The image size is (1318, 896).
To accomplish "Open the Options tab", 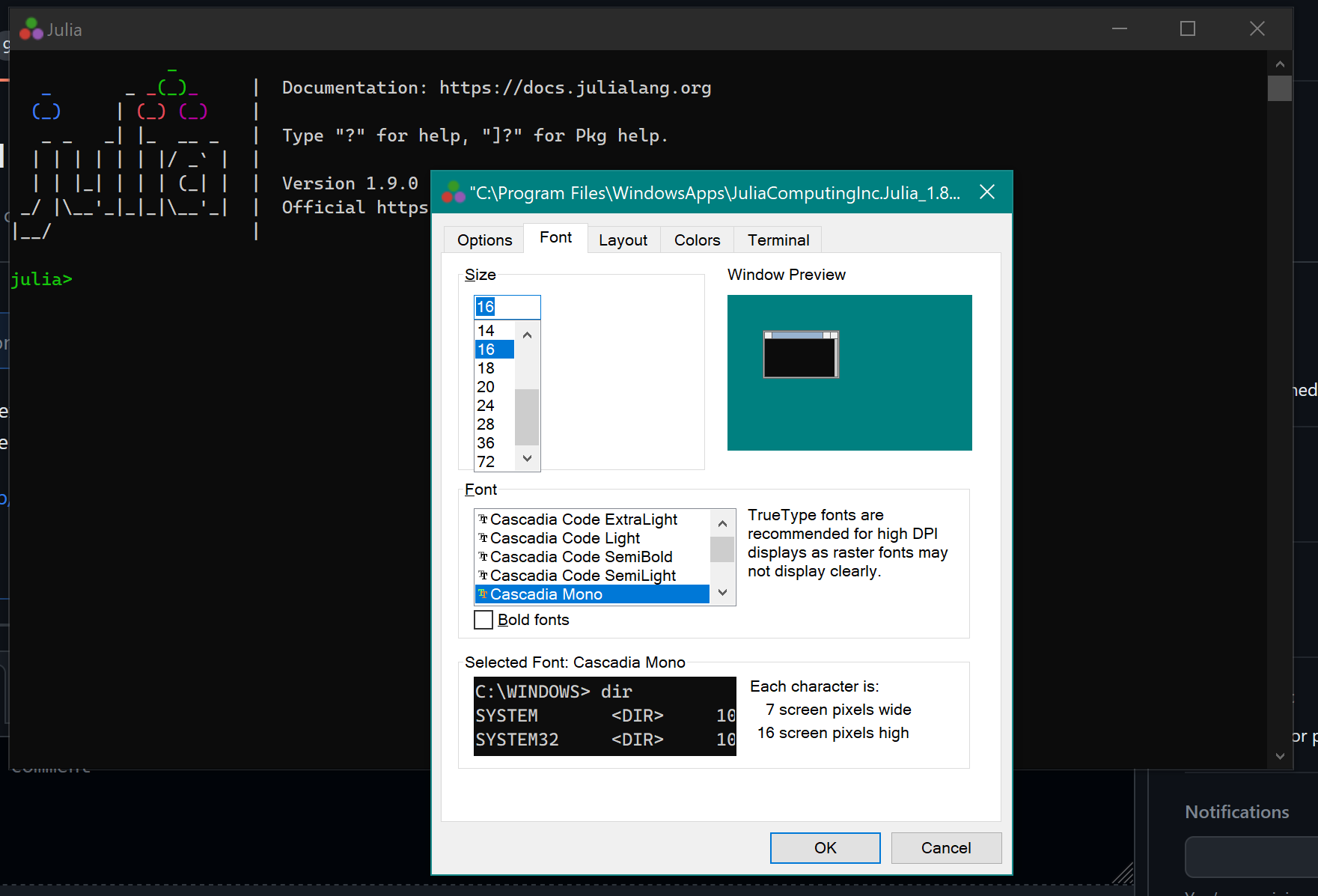I will point(483,240).
